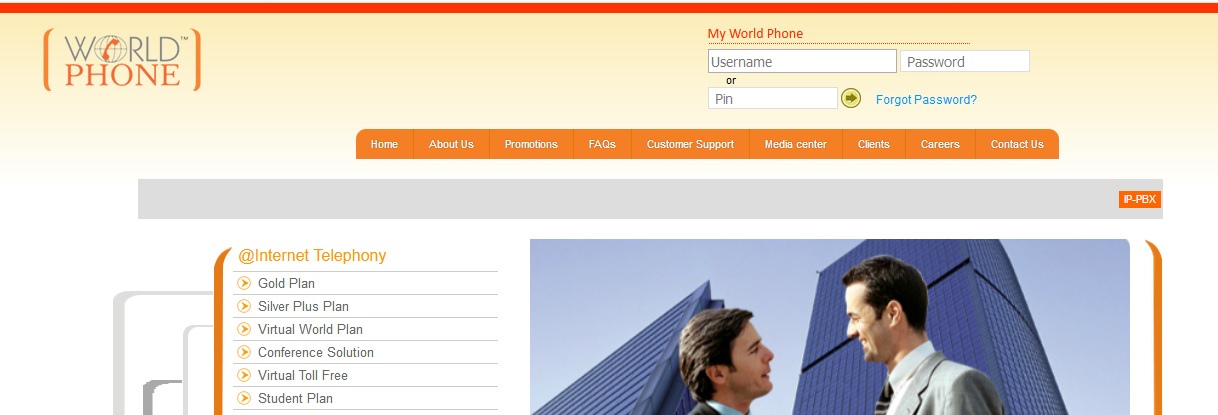The image size is (1218, 415).
Task: Select the Pin input box
Action: [x=773, y=98]
